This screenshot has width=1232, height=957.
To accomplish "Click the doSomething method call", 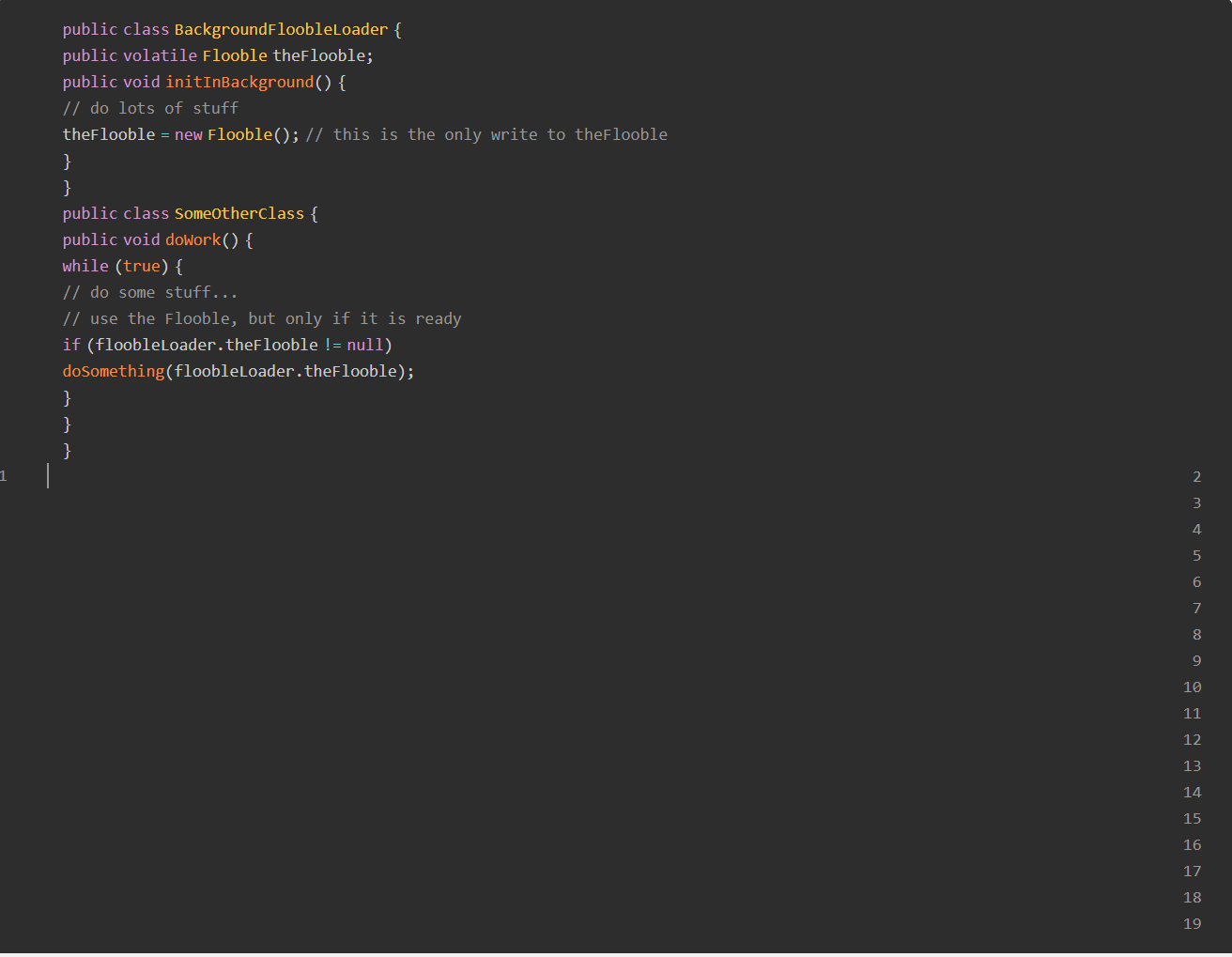I will click(x=114, y=371).
